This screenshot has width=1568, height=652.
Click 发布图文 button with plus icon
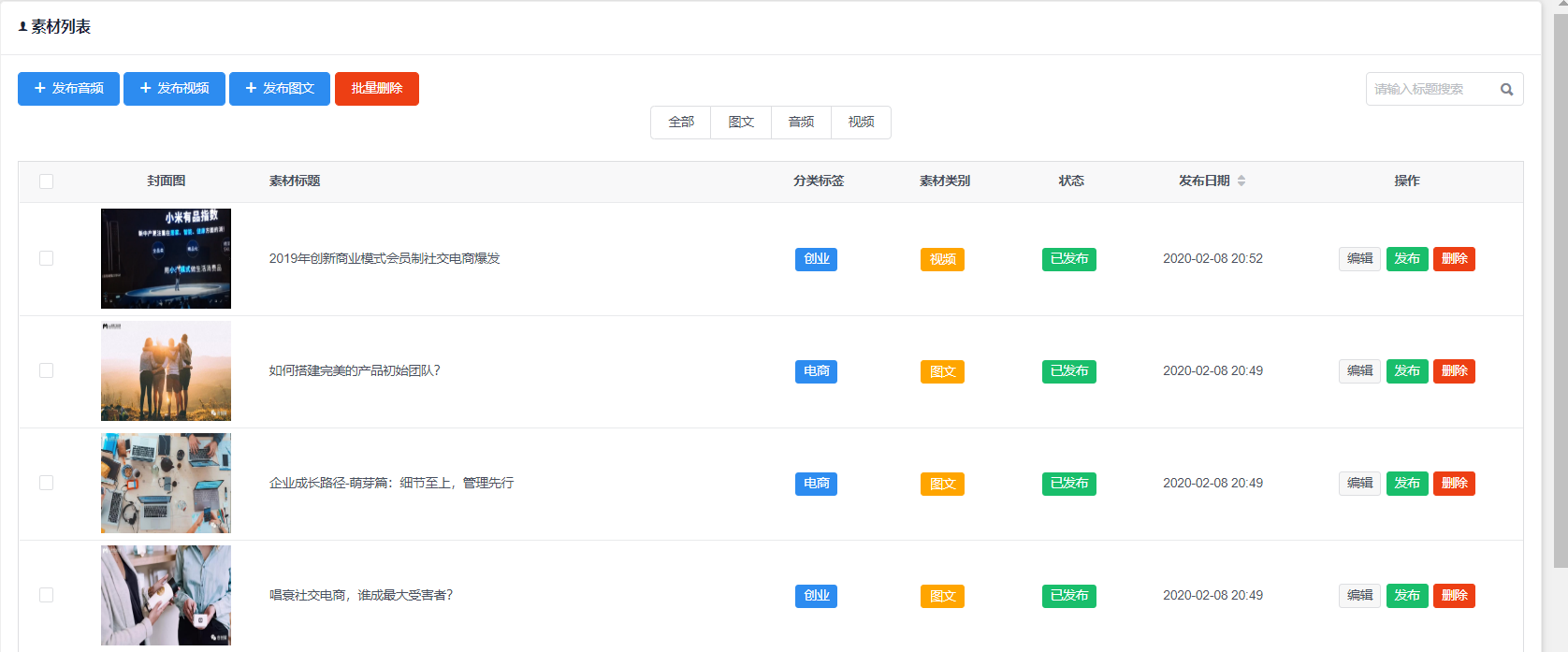coord(279,89)
